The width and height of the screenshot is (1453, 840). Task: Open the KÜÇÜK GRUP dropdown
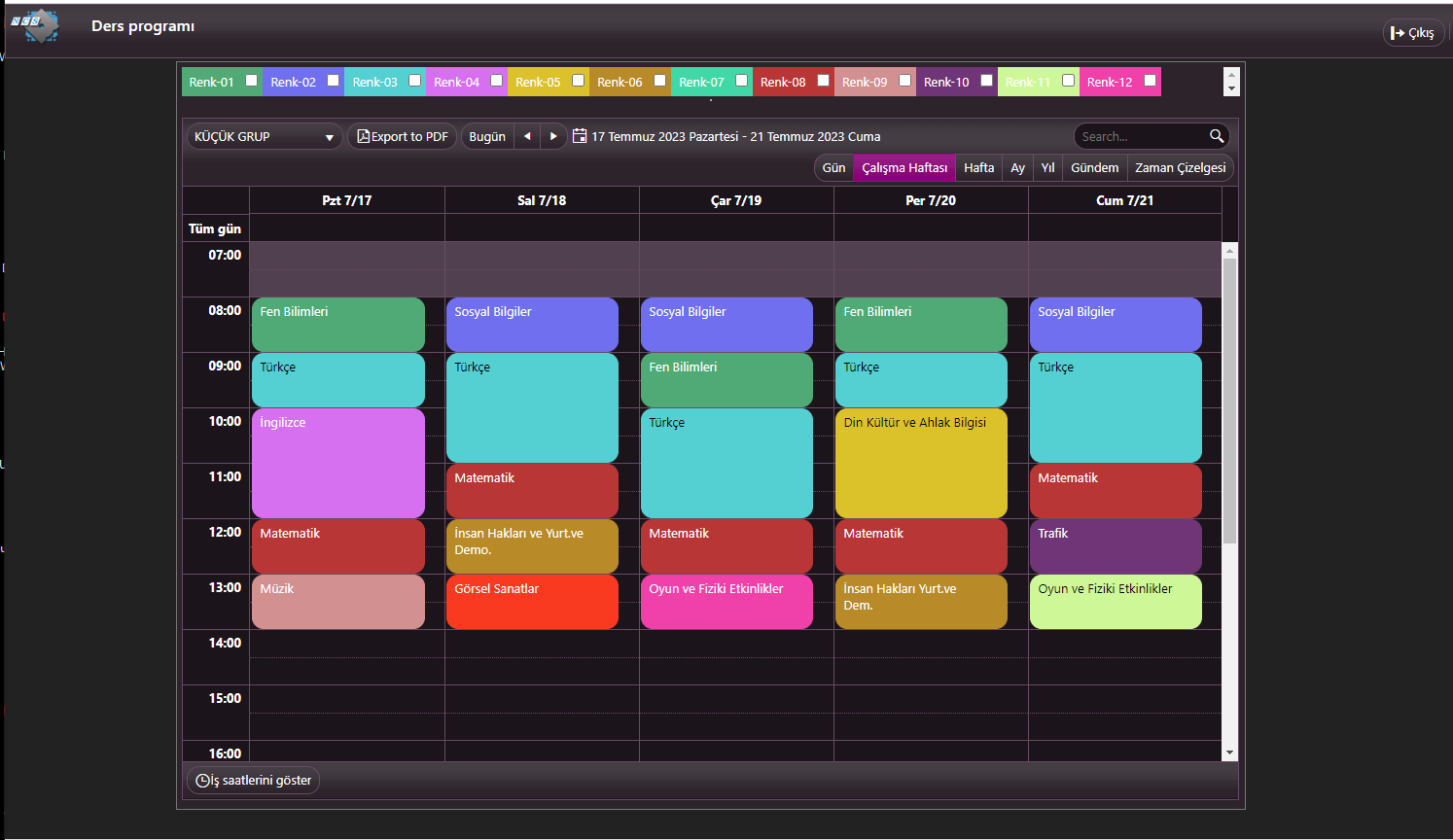coord(265,136)
